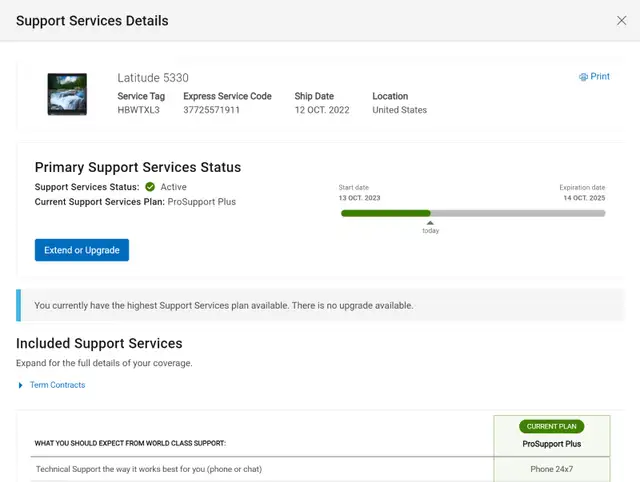The height and width of the screenshot is (482, 640).
Task: Click the Included Support Services heading
Action: tap(99, 343)
